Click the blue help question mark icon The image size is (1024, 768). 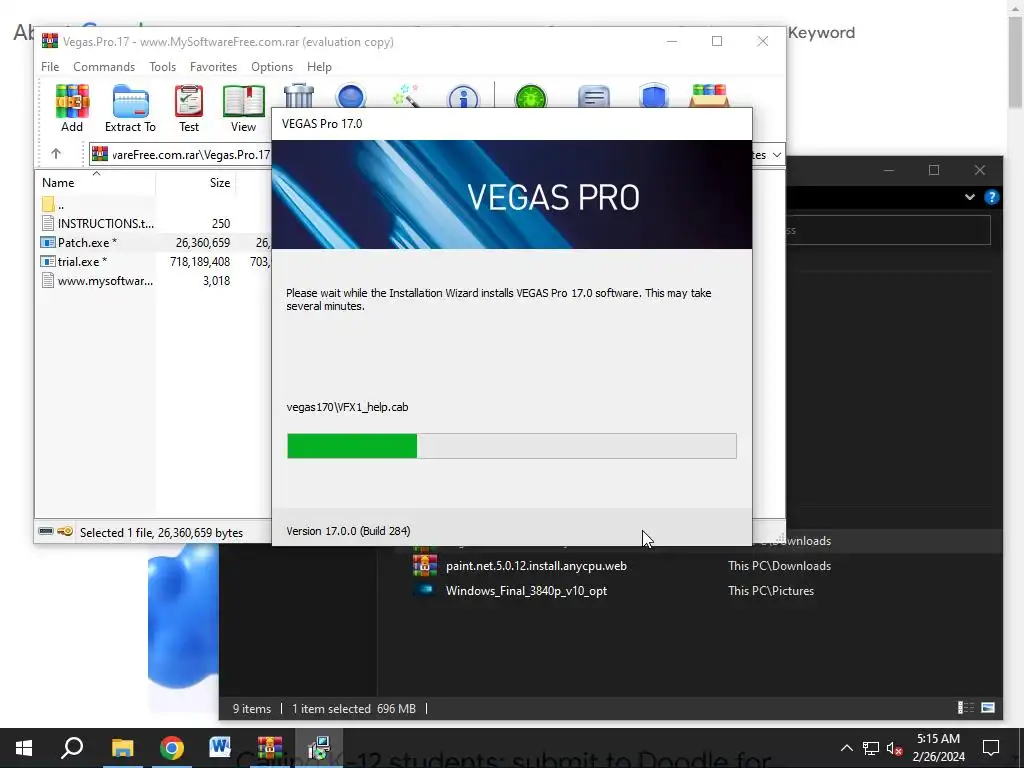pyautogui.click(x=991, y=197)
